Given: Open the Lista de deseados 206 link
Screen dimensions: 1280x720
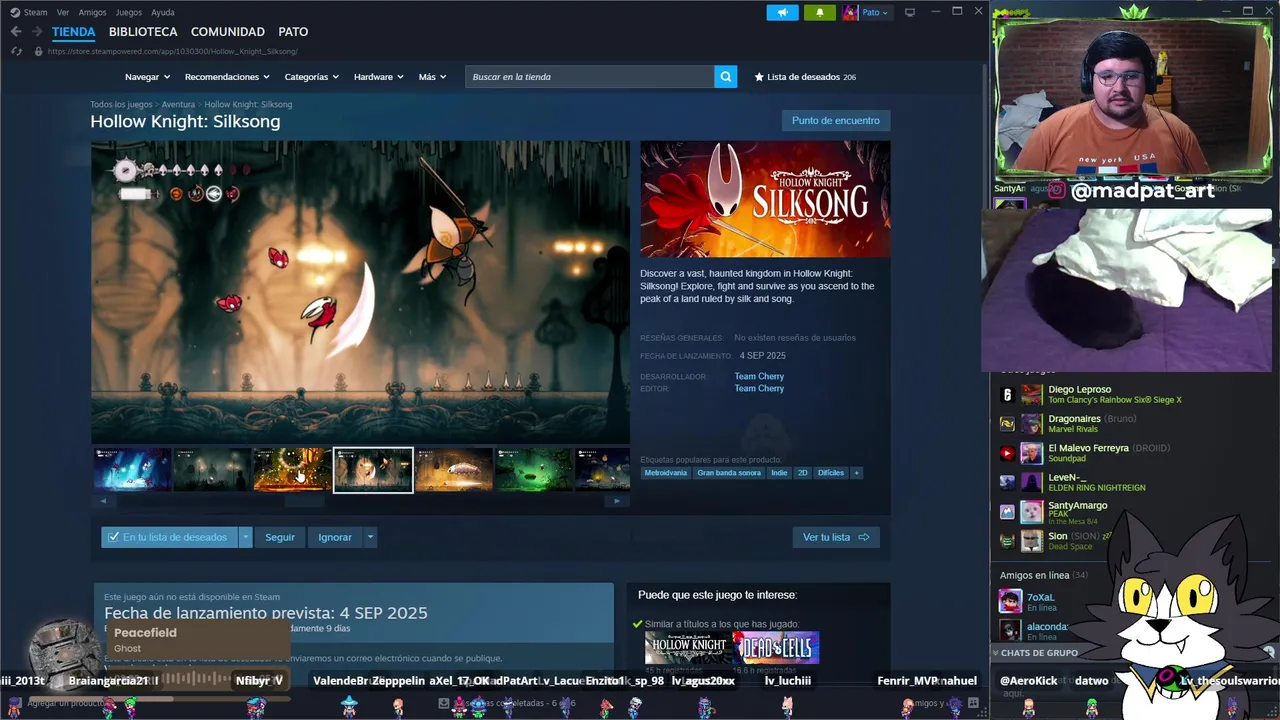Looking at the screenshot, I should click(x=805, y=77).
